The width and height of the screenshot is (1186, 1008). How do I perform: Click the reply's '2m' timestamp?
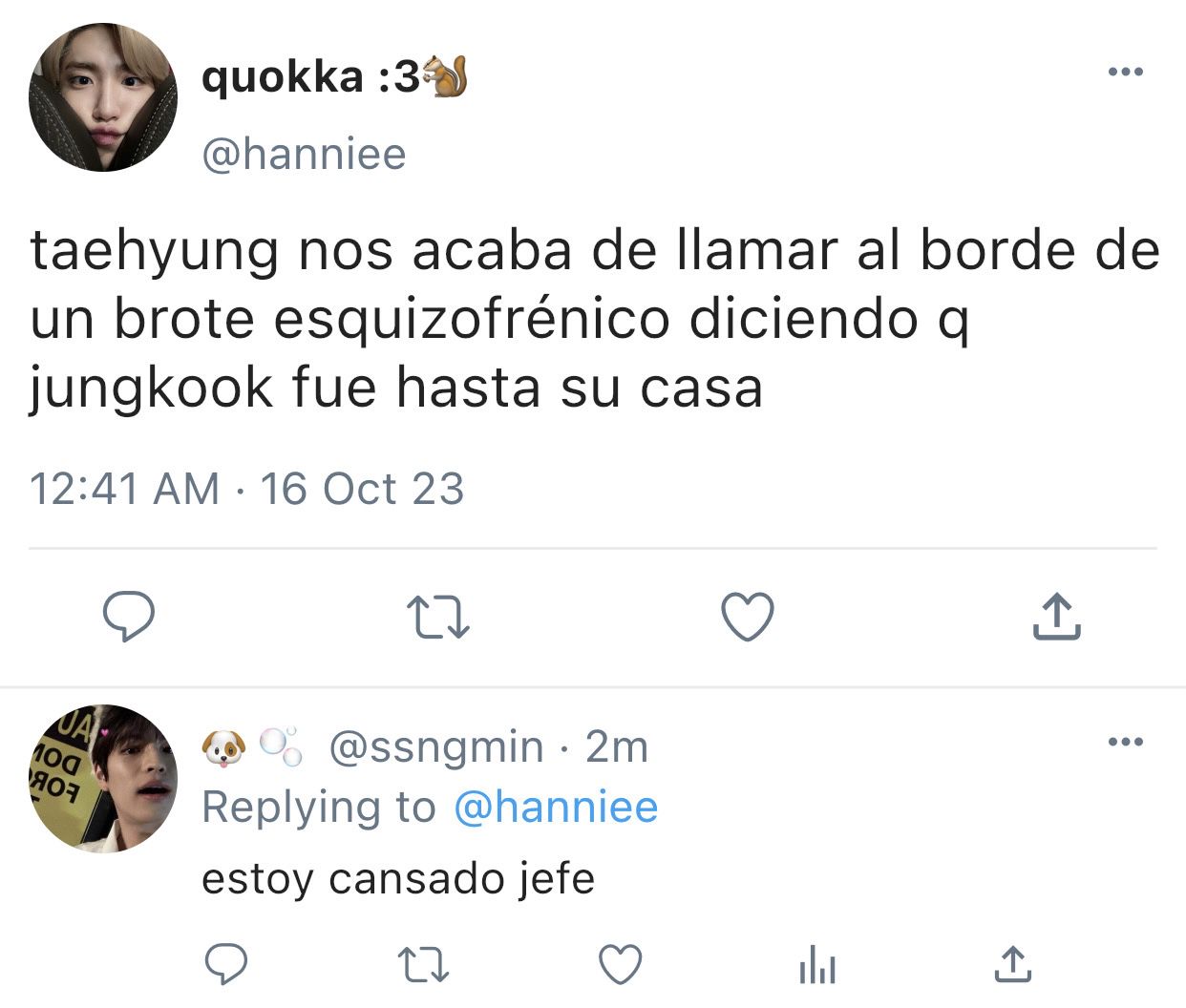point(617,746)
